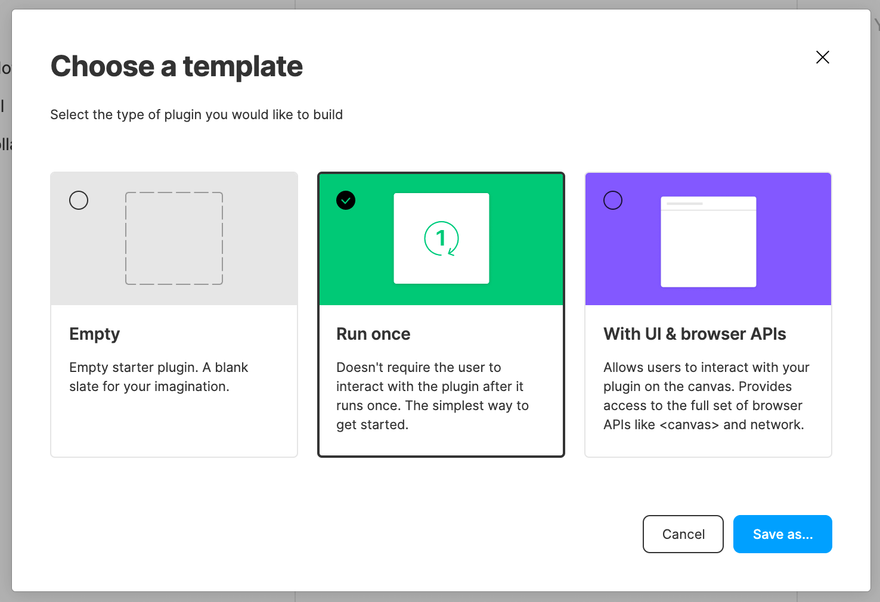Select With UI & browser APIs radio
The height and width of the screenshot is (602, 880).
613,200
